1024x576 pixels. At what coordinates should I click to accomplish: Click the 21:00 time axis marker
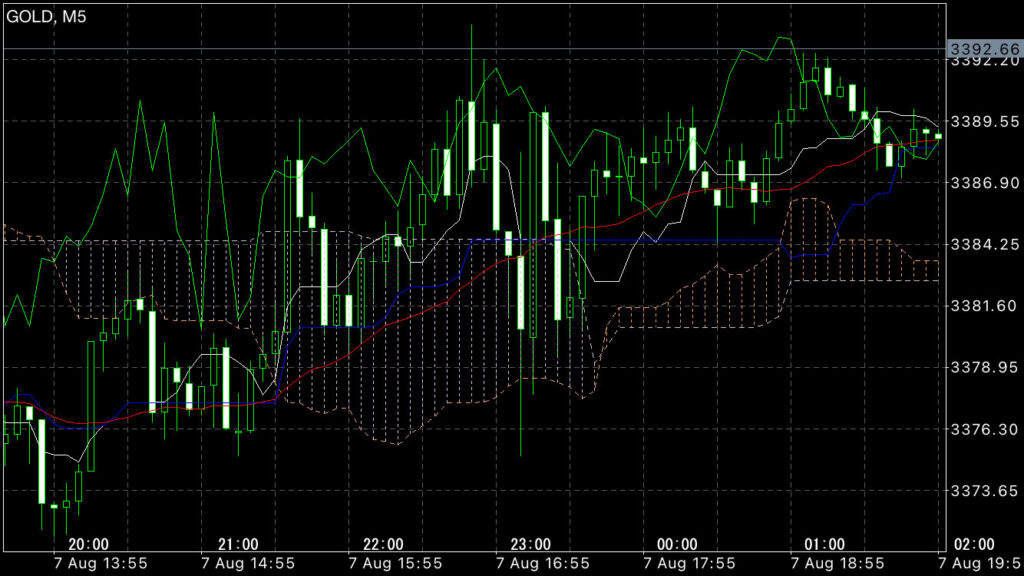[x=236, y=544]
